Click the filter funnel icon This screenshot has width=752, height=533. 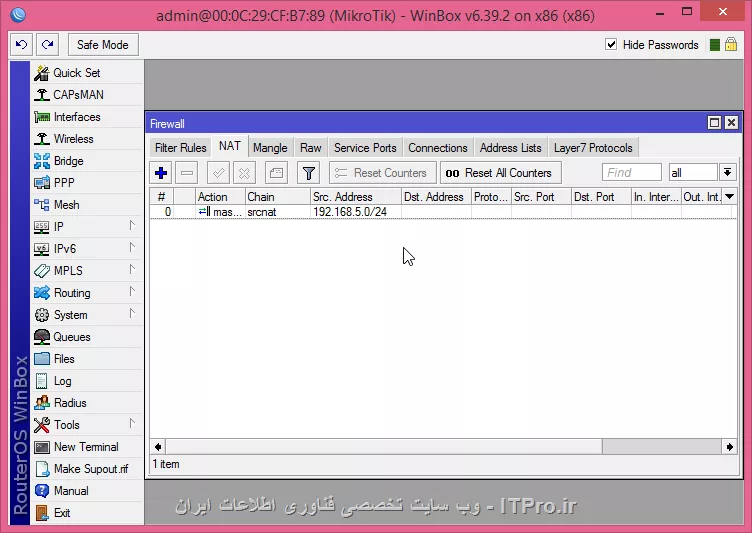(309, 173)
